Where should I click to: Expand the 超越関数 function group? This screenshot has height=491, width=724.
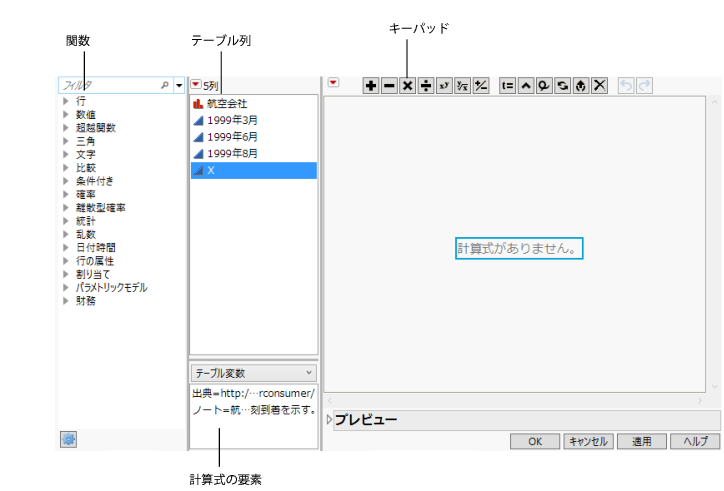(66, 127)
